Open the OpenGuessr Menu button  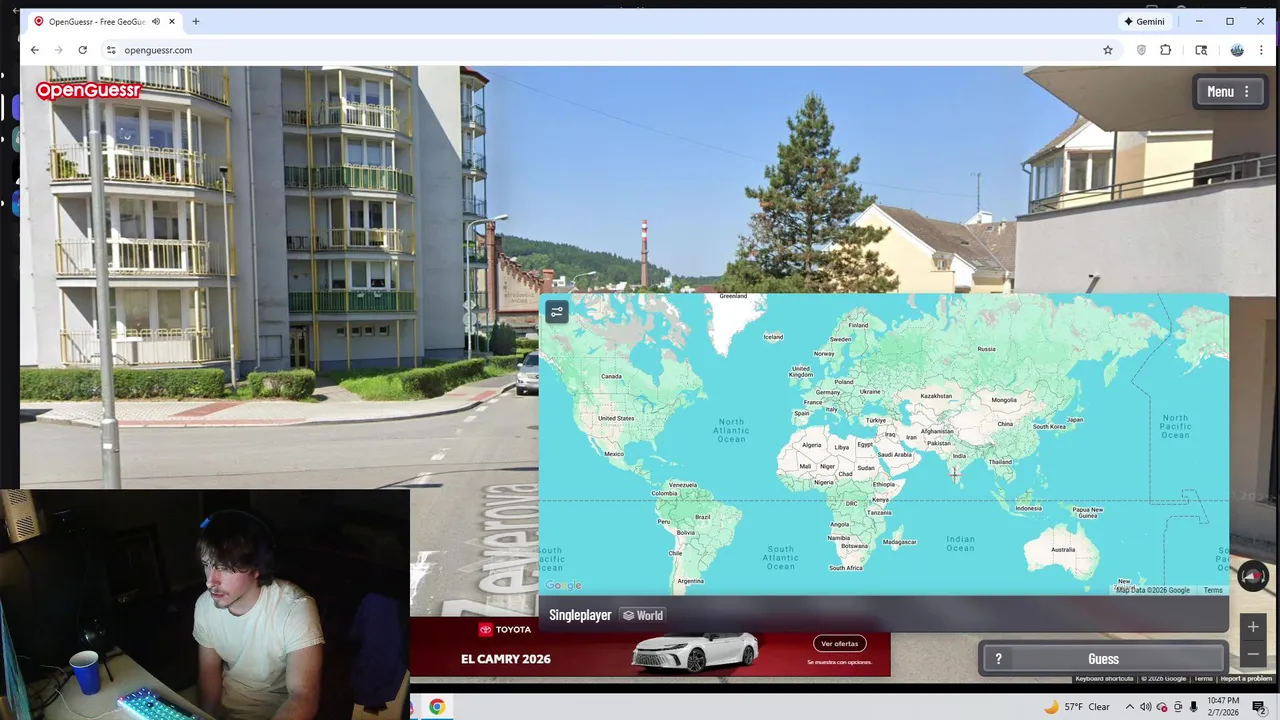point(1229,92)
